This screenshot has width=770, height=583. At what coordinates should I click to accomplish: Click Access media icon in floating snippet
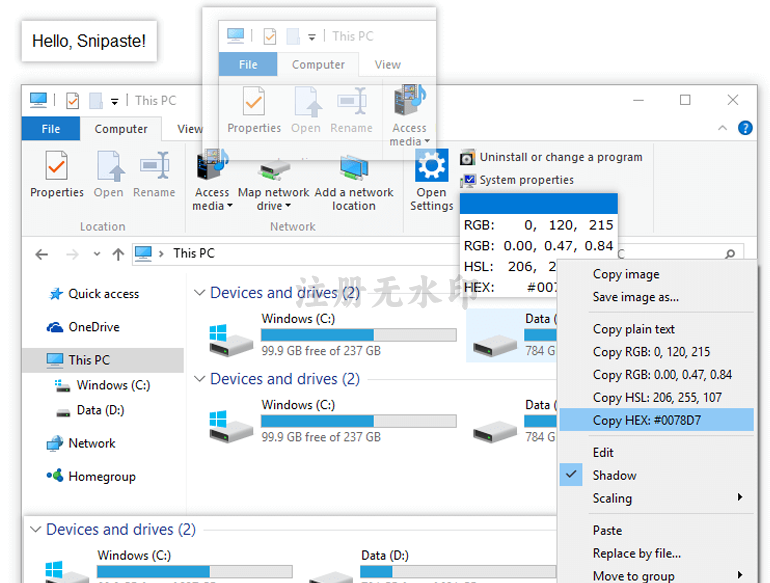409,100
